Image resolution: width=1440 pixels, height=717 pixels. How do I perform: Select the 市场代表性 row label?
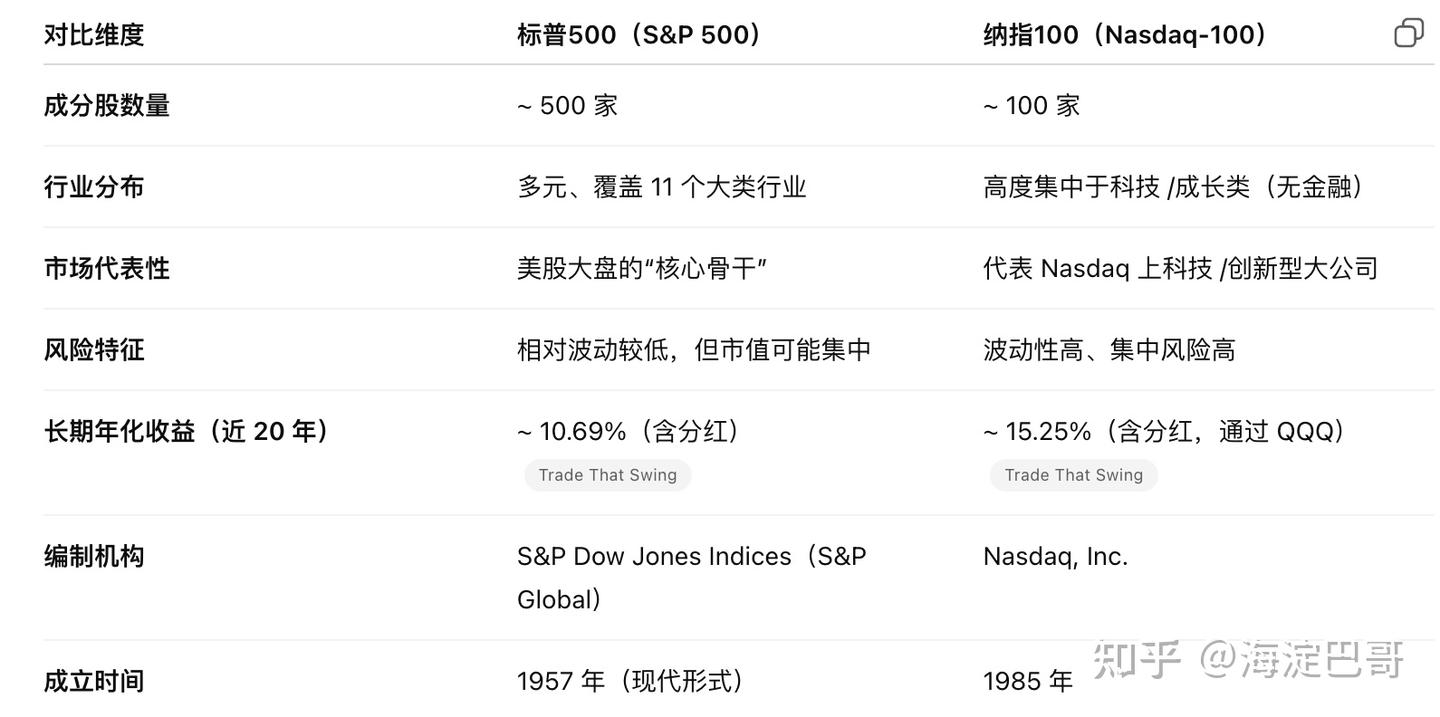[107, 268]
